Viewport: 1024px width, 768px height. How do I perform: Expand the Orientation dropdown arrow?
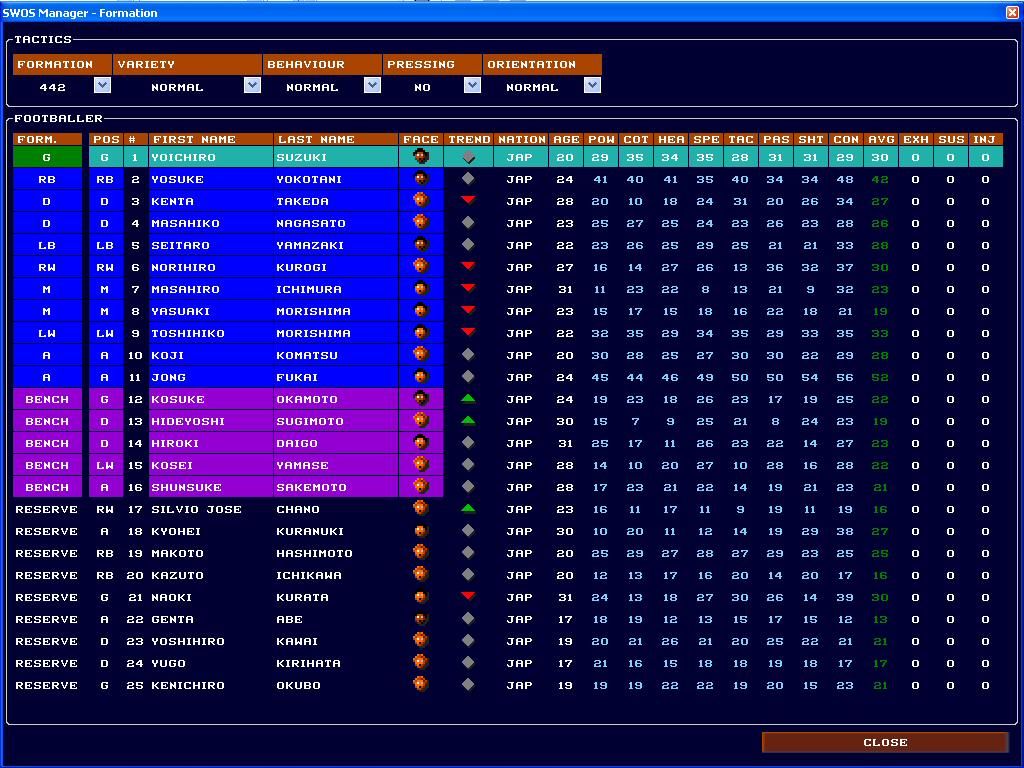pos(592,86)
